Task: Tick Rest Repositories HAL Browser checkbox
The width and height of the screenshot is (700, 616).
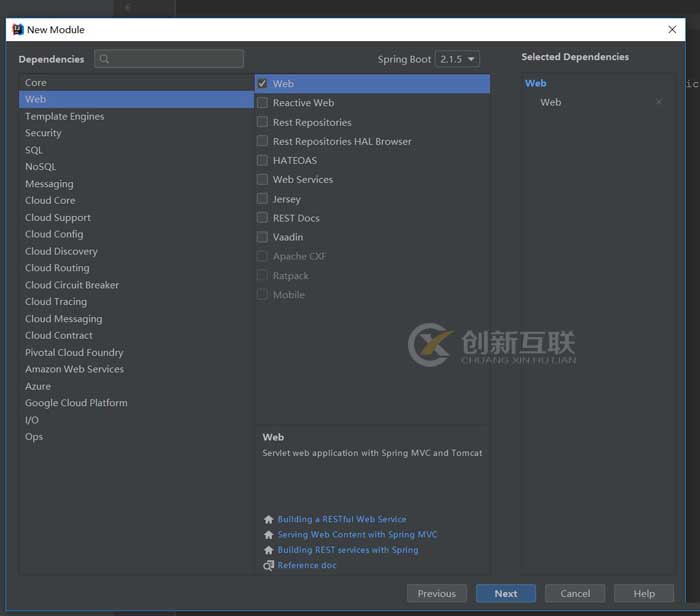Action: click(262, 141)
